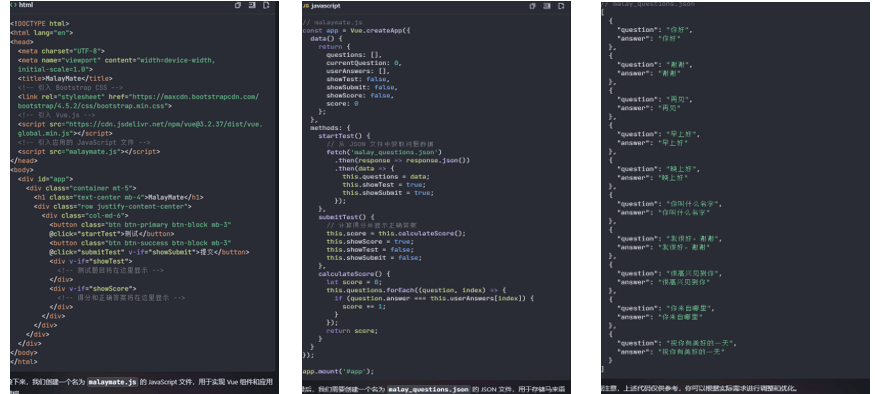Click the v-if="showTest" div line
The height and width of the screenshot is (394, 875).
tap(91, 261)
